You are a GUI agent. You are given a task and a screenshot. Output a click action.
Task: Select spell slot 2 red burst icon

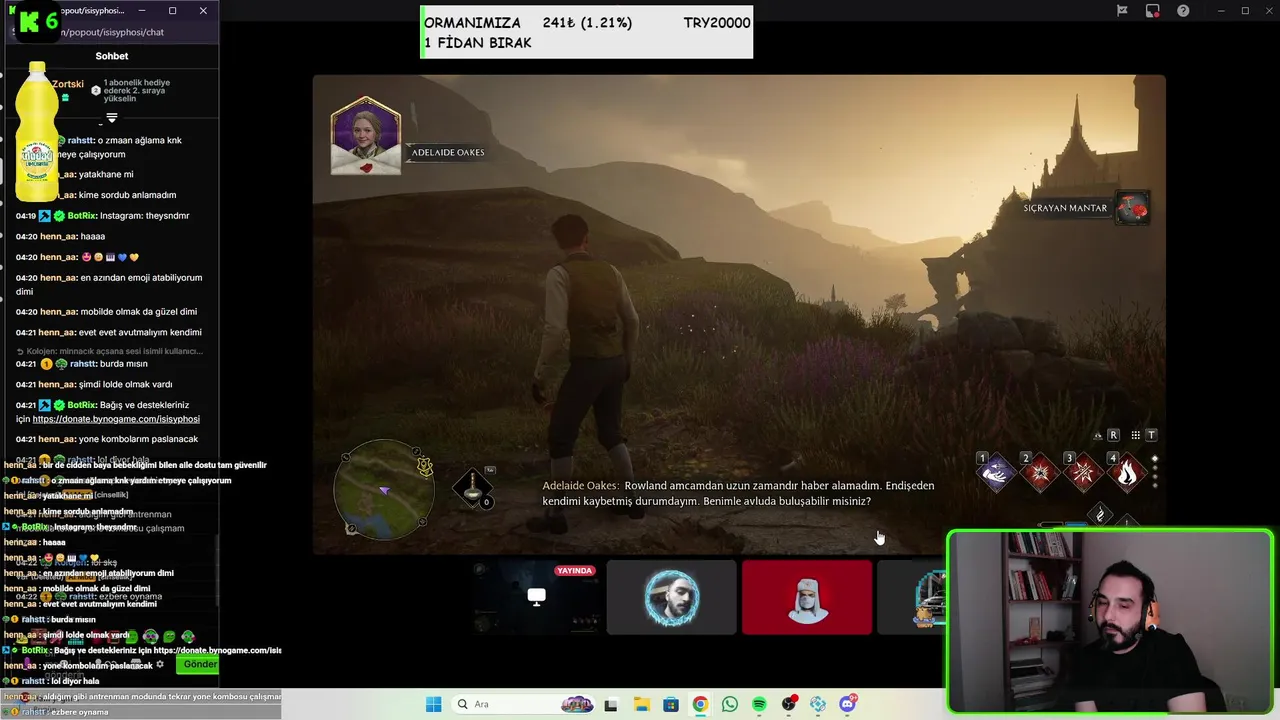[1040, 472]
